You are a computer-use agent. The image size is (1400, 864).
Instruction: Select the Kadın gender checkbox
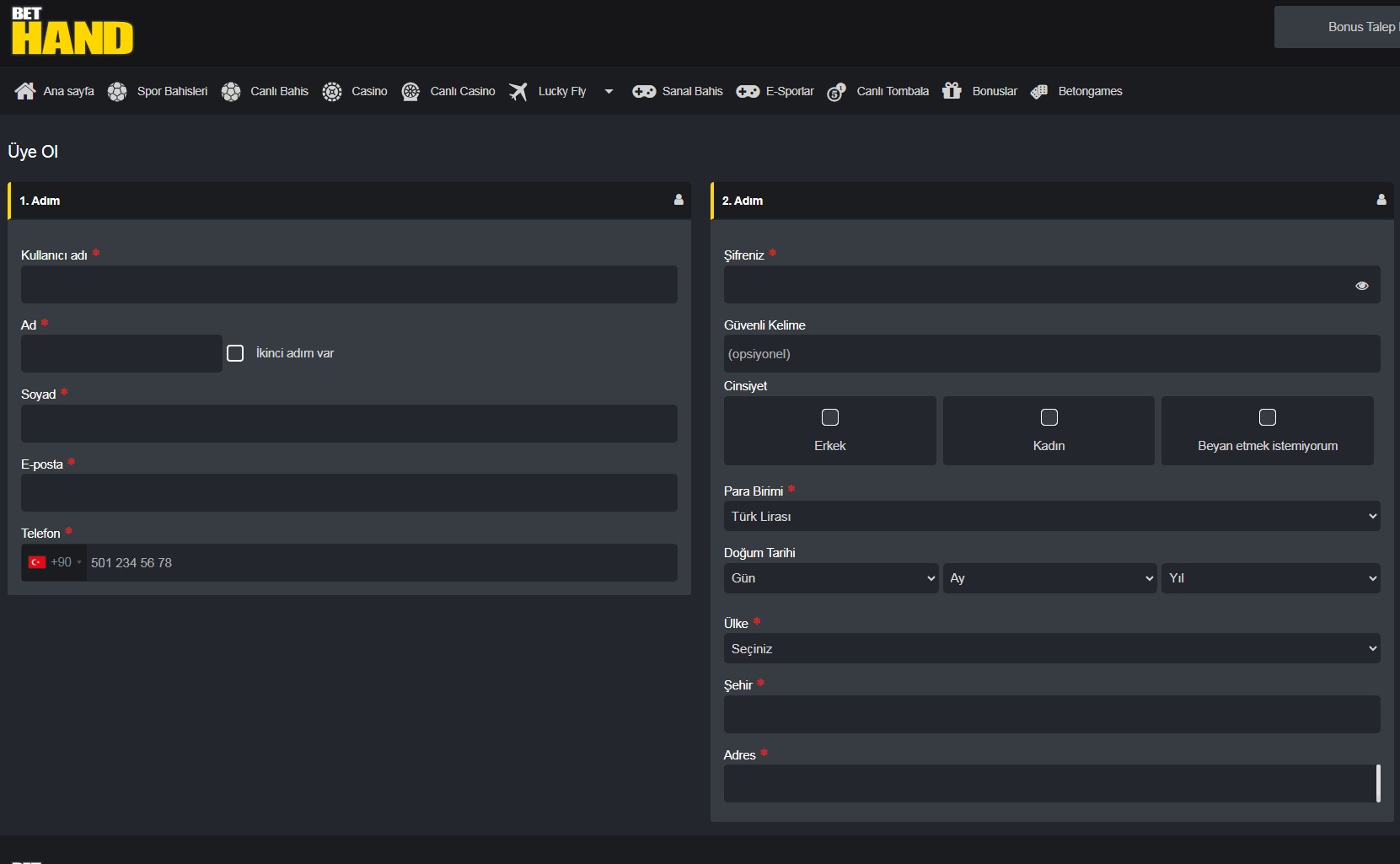(x=1049, y=417)
